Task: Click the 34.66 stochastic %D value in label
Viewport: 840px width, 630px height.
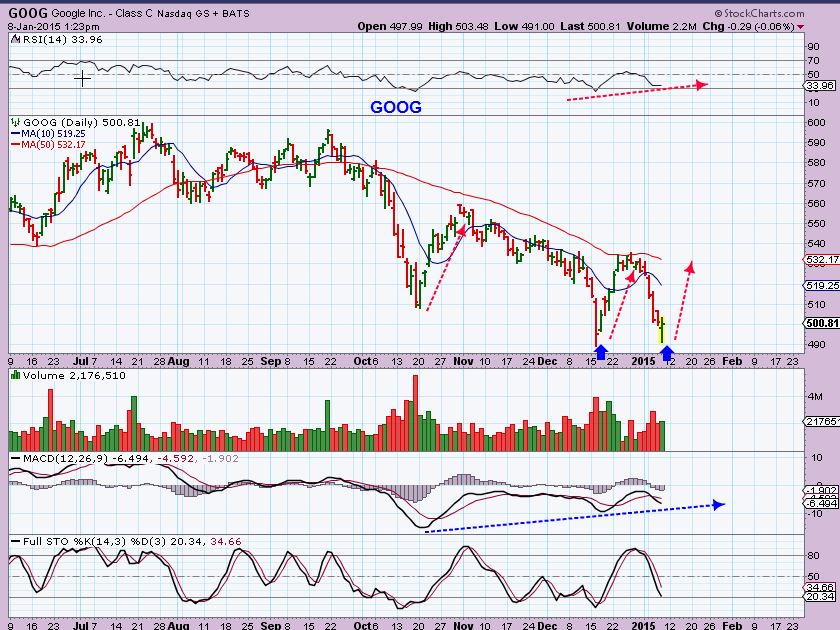Action: [x=226, y=542]
